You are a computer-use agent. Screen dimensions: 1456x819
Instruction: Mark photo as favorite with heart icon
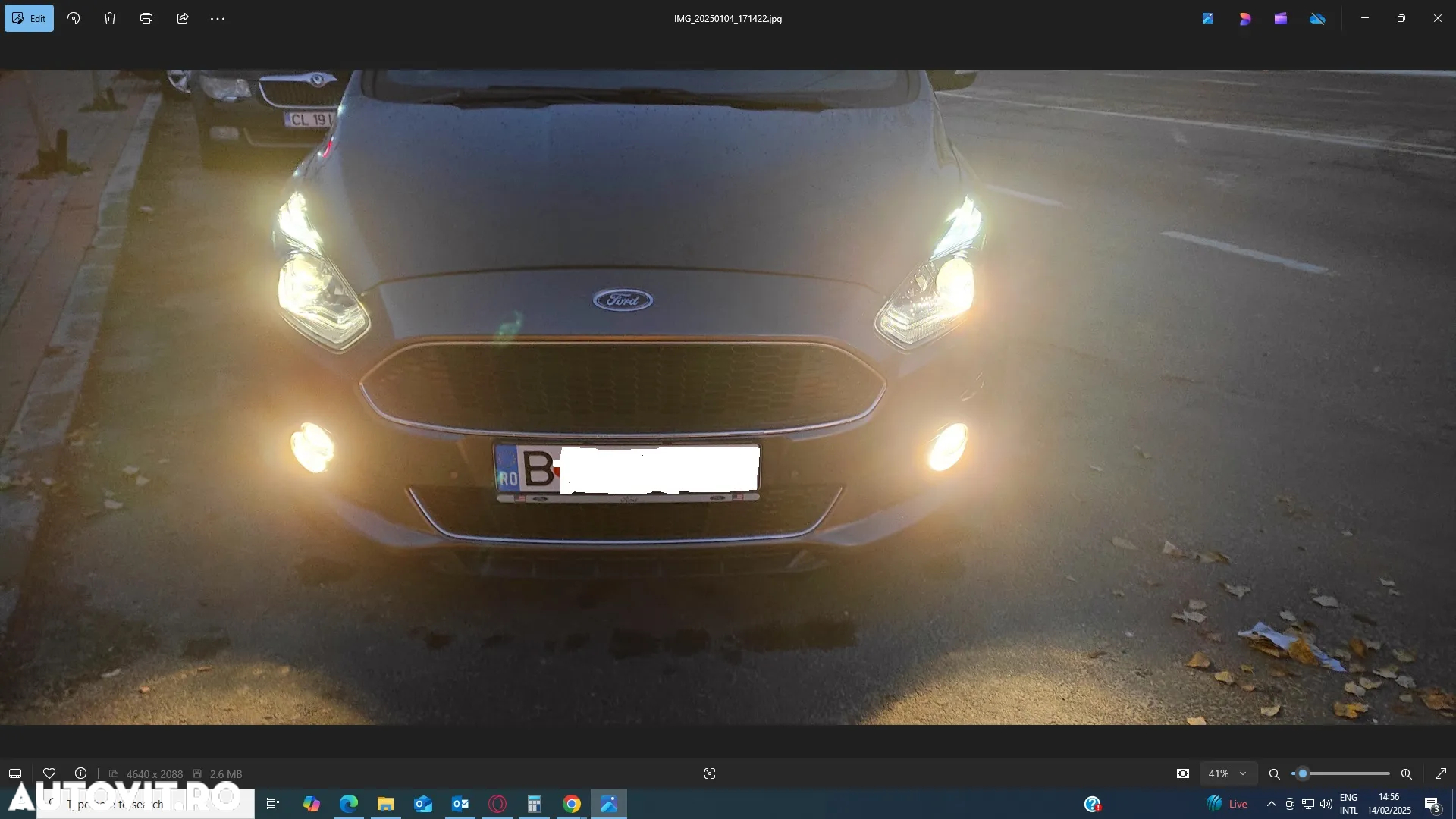[49, 773]
